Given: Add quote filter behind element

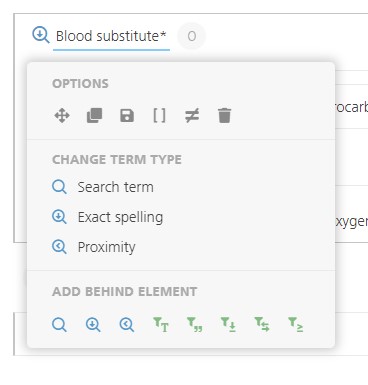Looking at the screenshot, I should (x=195, y=324).
